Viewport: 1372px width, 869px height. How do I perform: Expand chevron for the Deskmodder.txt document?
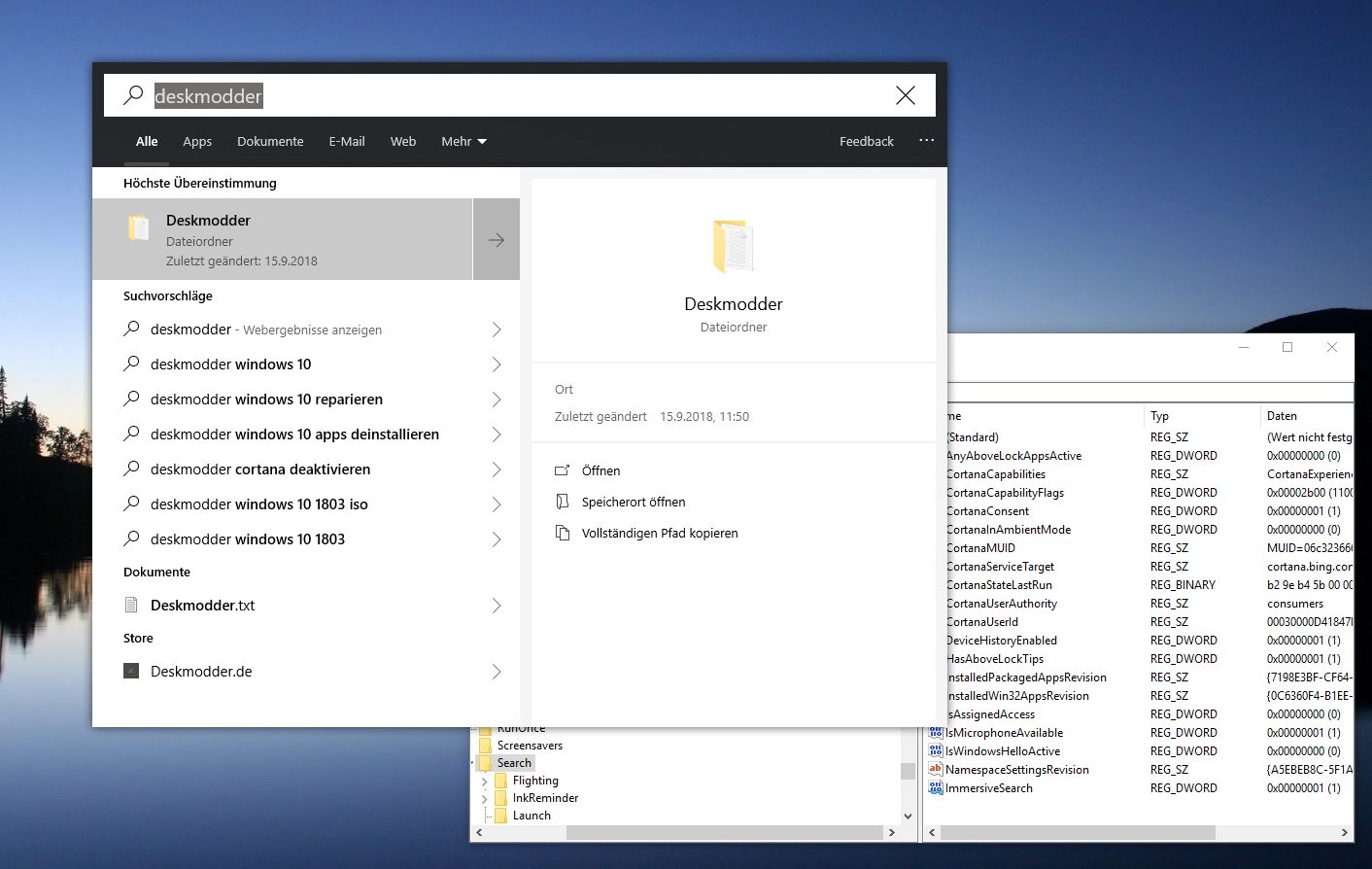pos(497,606)
